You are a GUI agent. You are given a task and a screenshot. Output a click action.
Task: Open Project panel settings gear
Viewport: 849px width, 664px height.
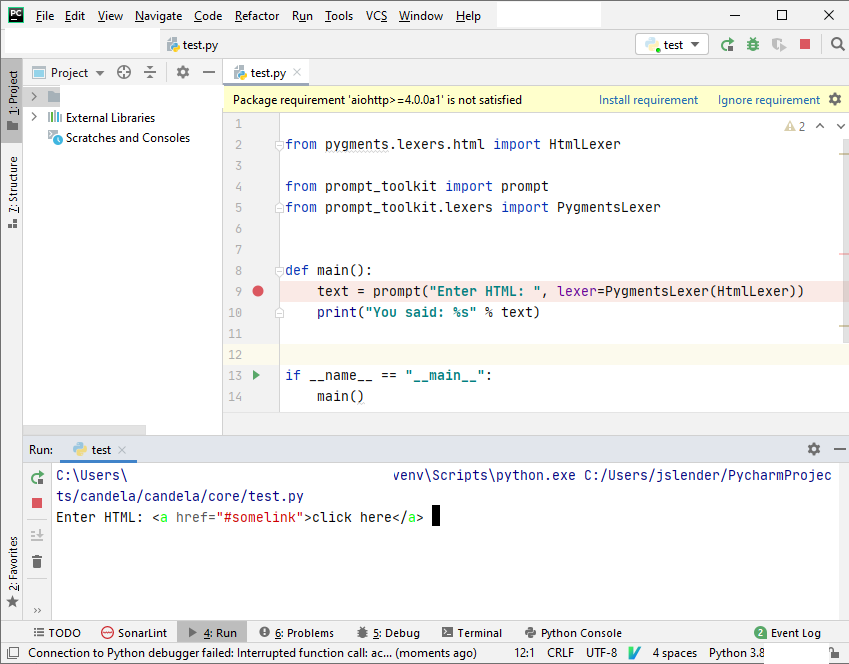point(183,72)
